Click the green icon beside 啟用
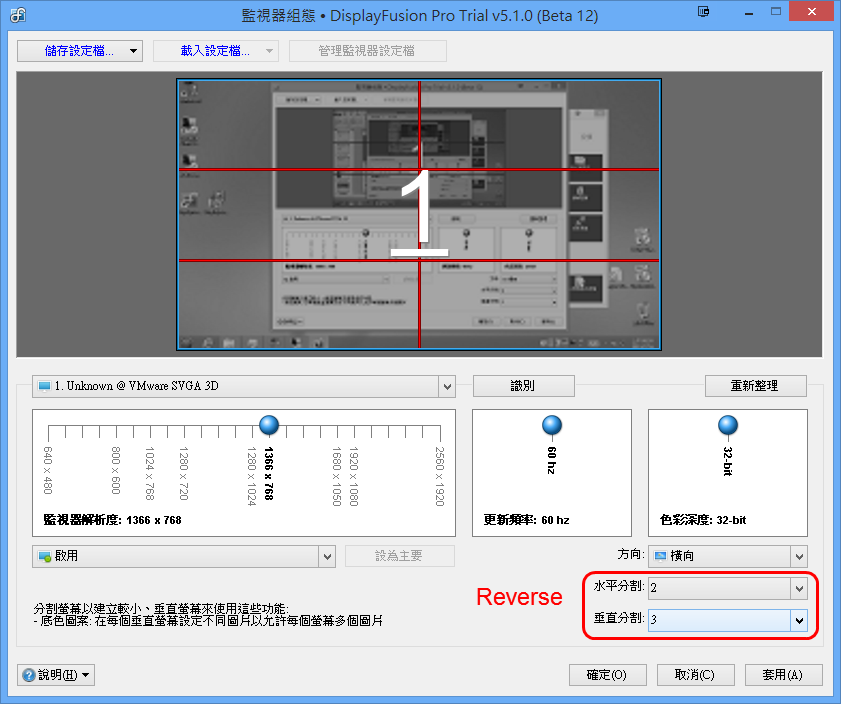This screenshot has width=841, height=704. (45, 556)
